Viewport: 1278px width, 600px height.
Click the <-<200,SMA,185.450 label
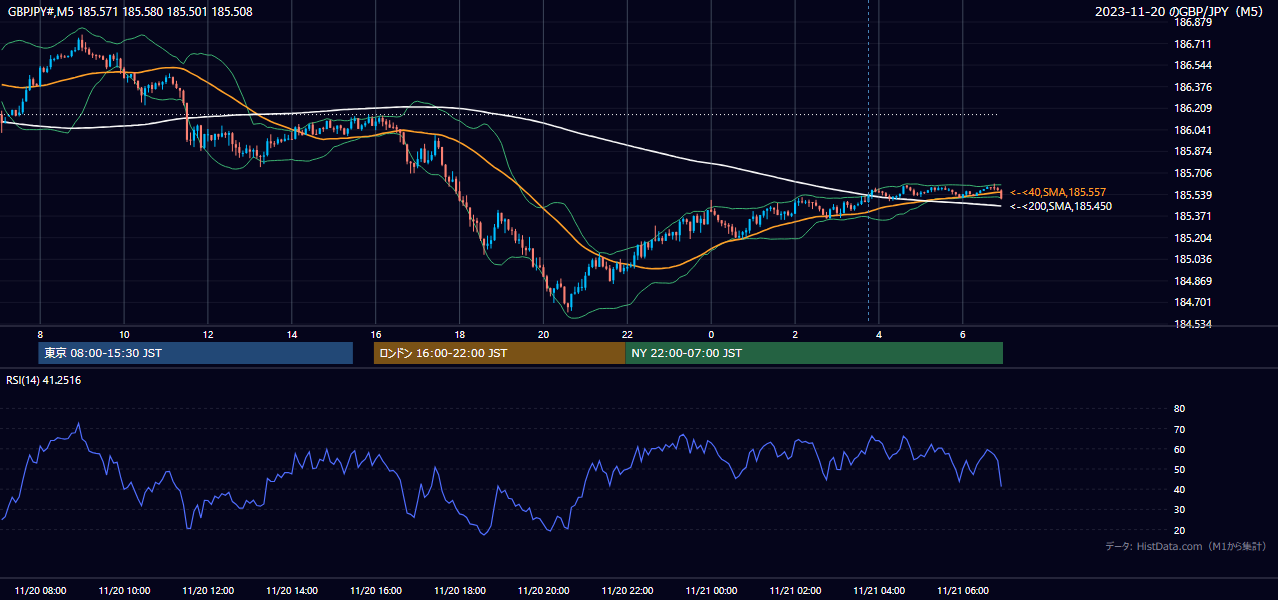(1061, 206)
